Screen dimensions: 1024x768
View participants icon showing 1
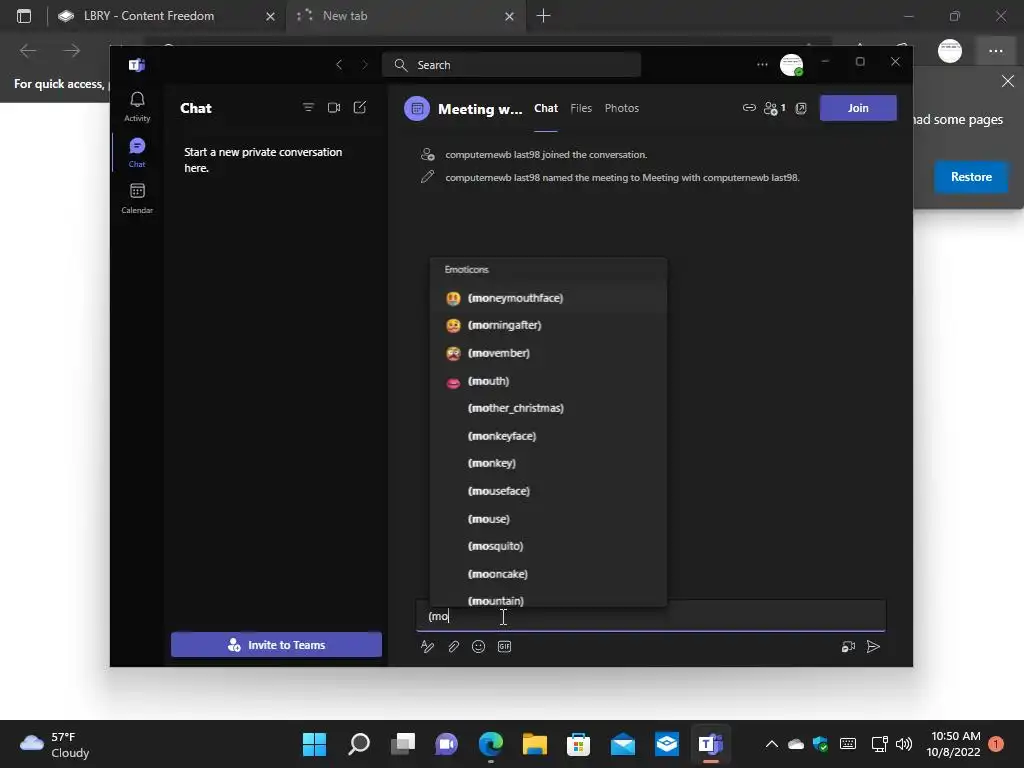[x=775, y=108]
